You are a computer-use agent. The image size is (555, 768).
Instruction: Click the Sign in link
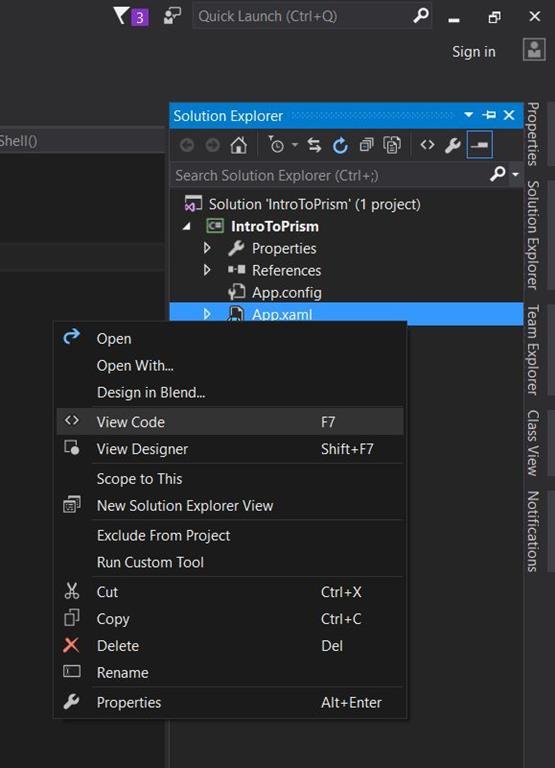pyautogui.click(x=474, y=52)
